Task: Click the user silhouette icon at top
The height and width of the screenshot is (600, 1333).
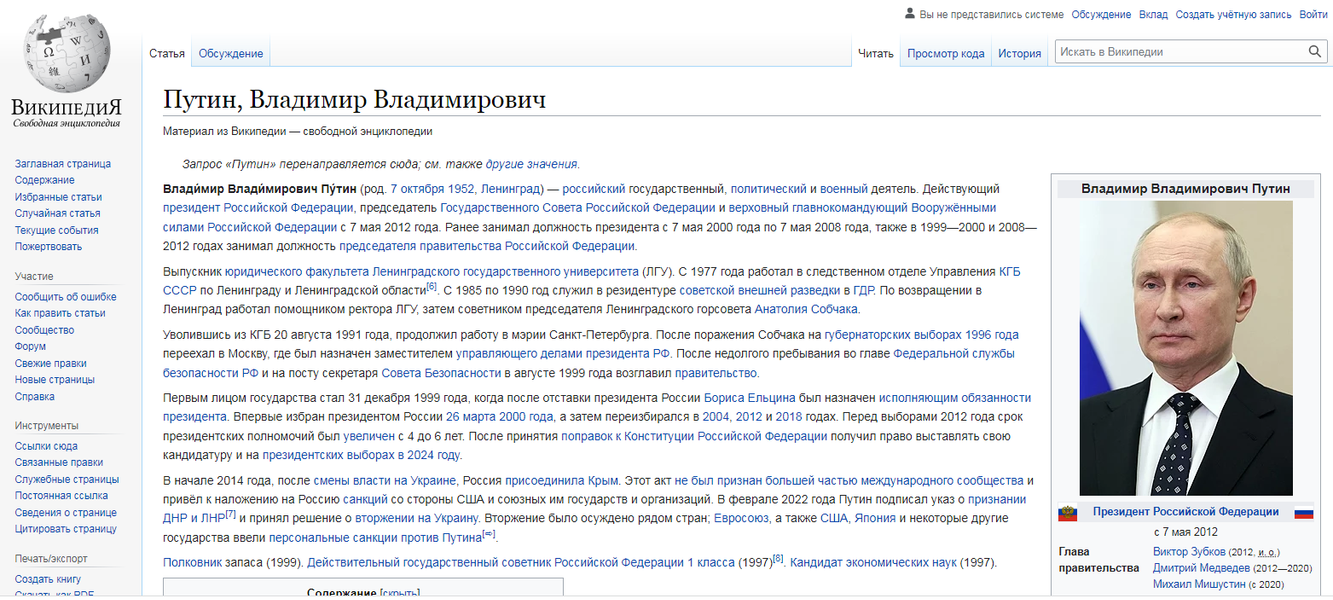Action: click(909, 14)
